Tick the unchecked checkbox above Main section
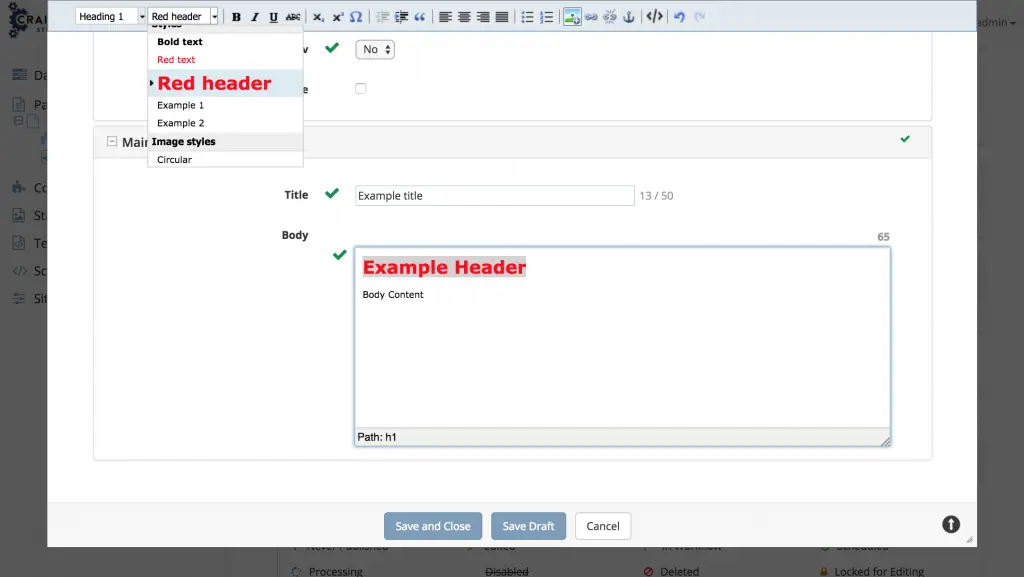Image resolution: width=1024 pixels, height=577 pixels. coord(361,89)
